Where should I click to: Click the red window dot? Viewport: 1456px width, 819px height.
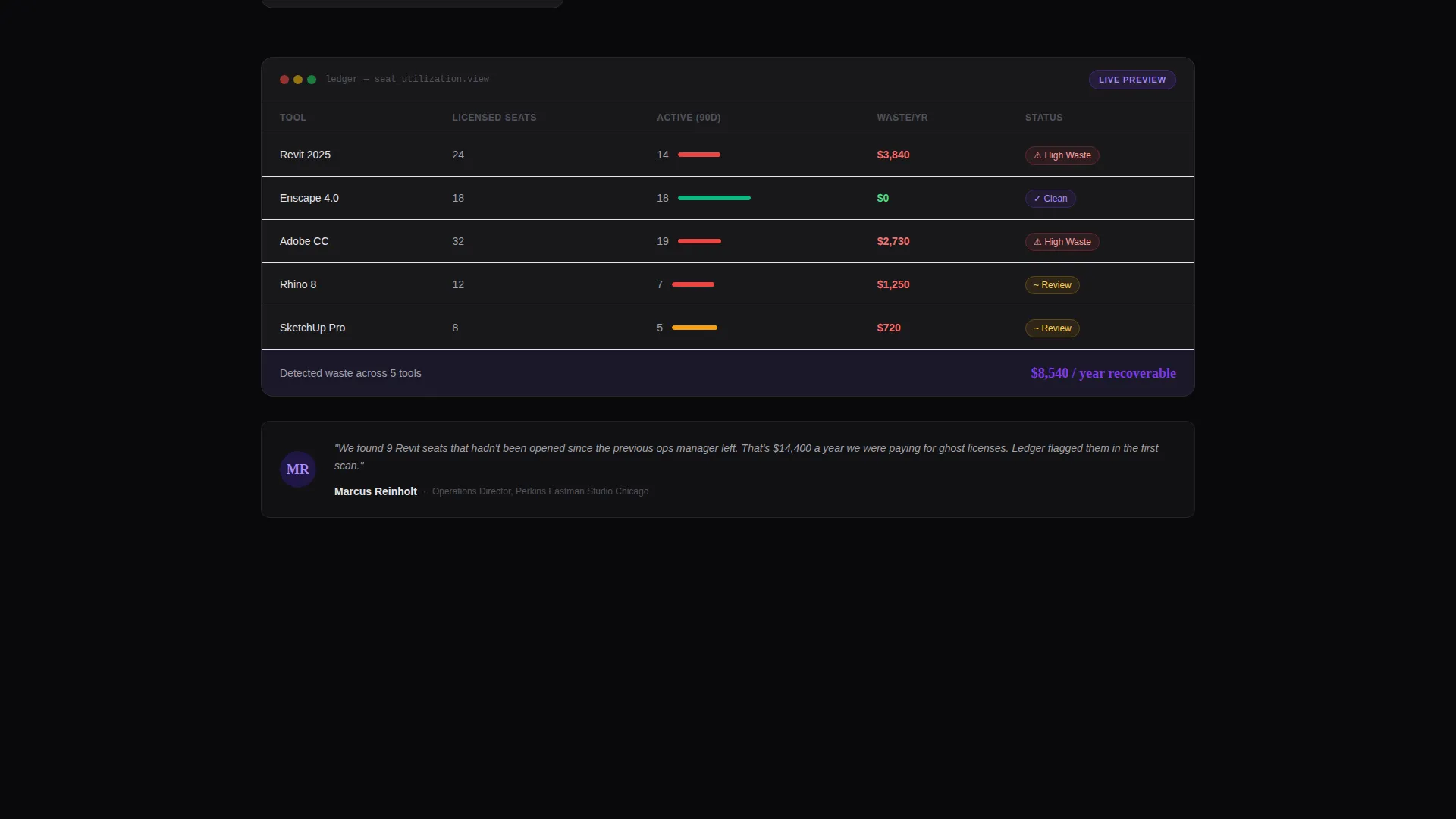coord(284,80)
